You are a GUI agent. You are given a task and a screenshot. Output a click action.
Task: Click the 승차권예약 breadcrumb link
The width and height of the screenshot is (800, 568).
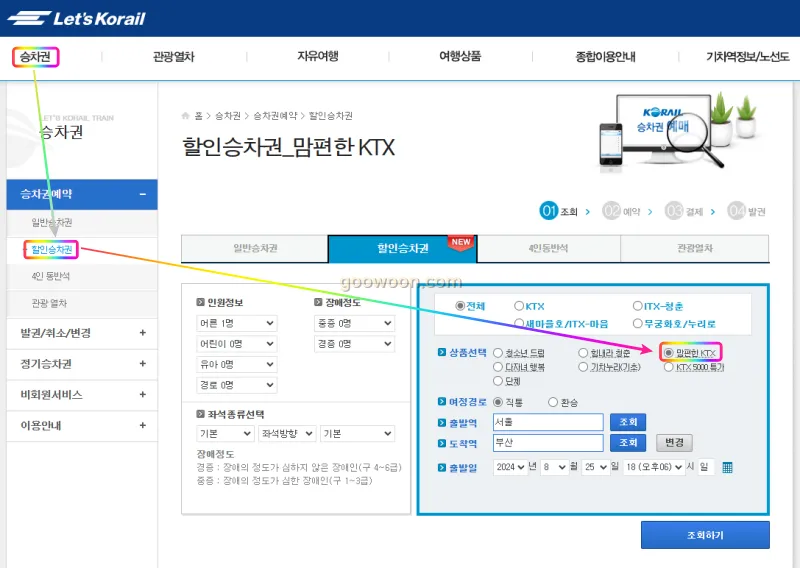tap(276, 116)
